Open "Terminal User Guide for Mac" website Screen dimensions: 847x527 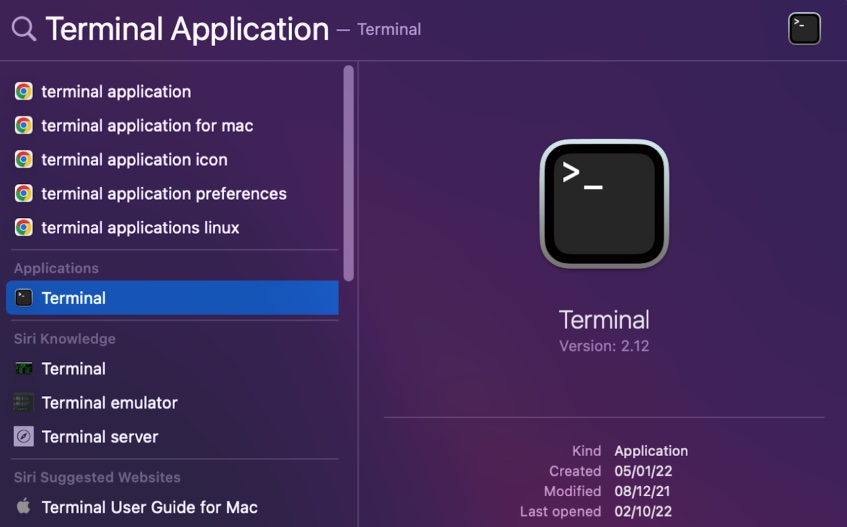[172, 507]
